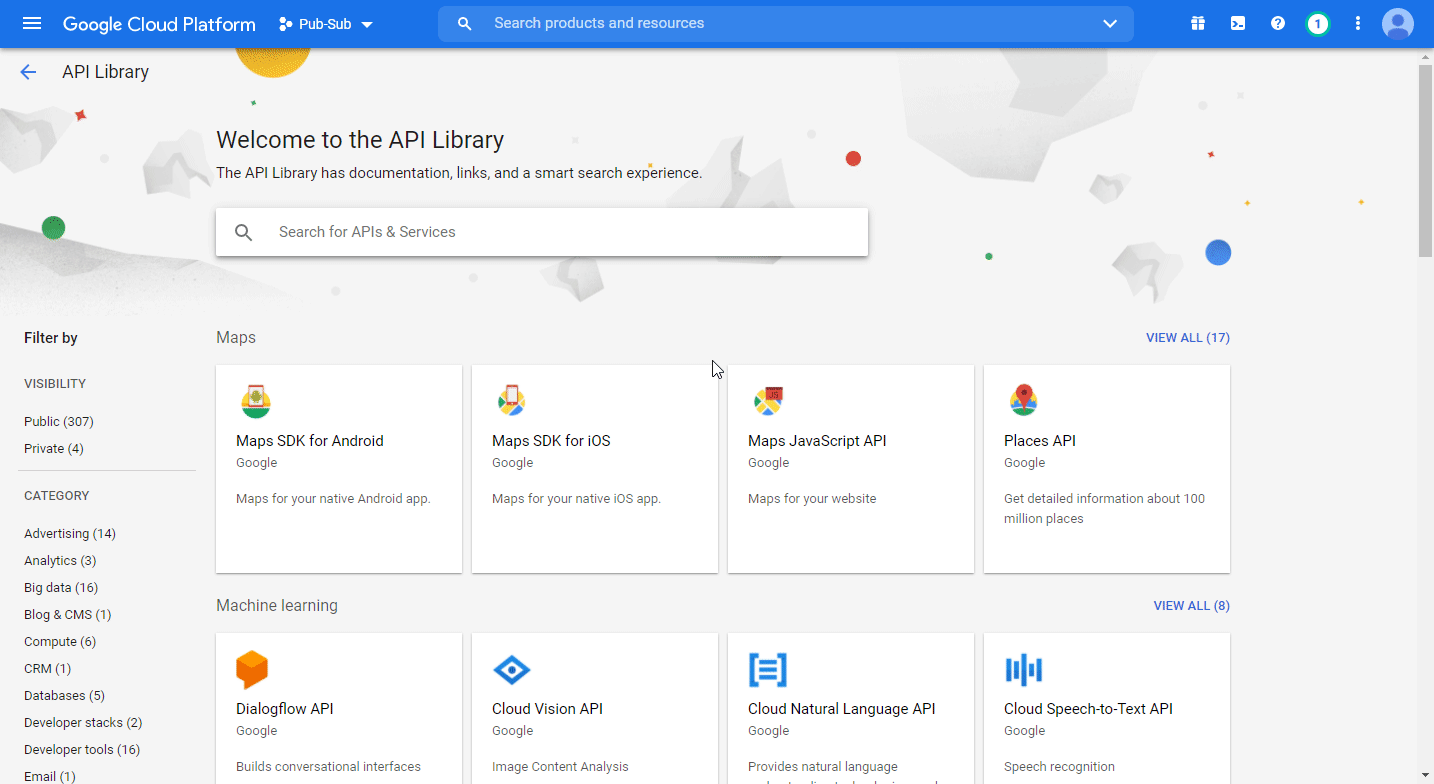Filter by Analytics category

[60, 561]
